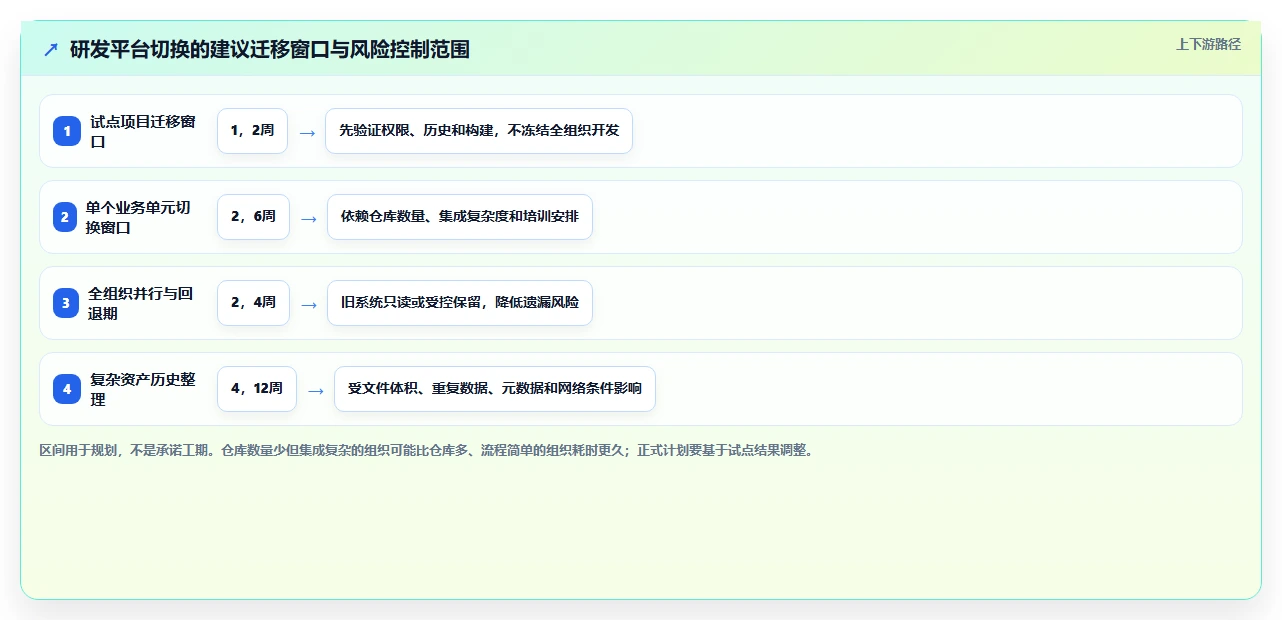
Task: Select the 试点项目迁移窗口 row label
Action: (143, 131)
